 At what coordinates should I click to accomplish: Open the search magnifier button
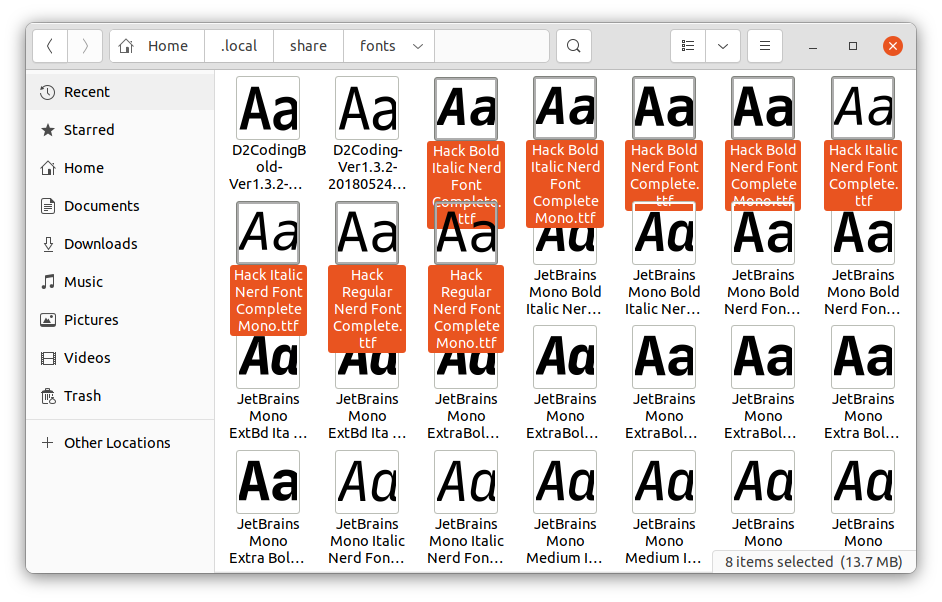574,46
